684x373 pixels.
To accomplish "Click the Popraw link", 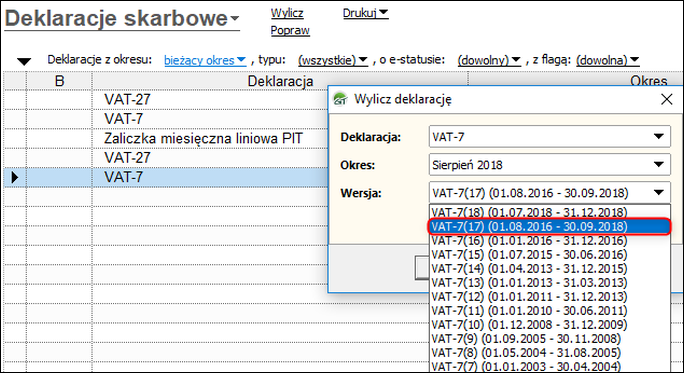I will point(290,31).
